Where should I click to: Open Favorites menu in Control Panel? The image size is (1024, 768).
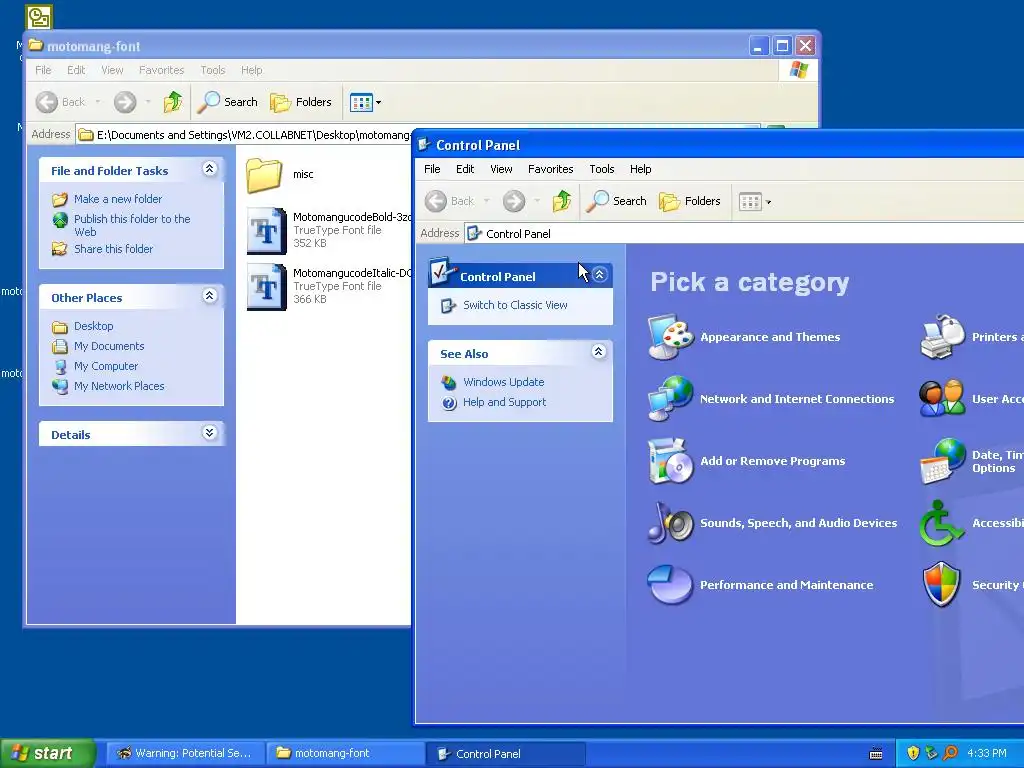point(551,169)
